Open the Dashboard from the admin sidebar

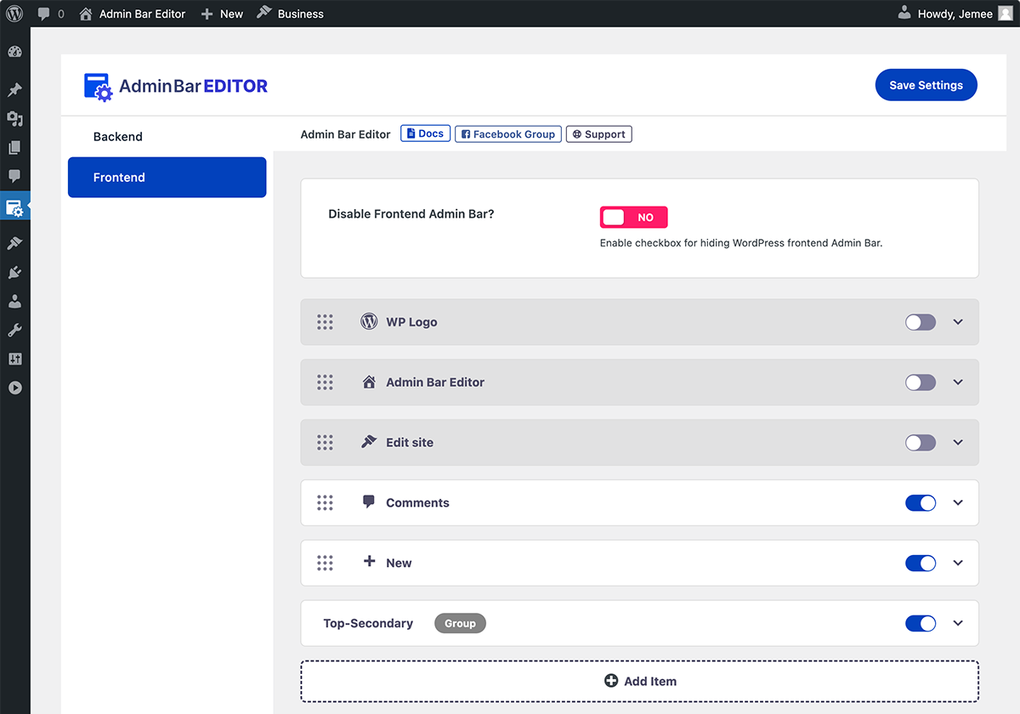click(15, 51)
